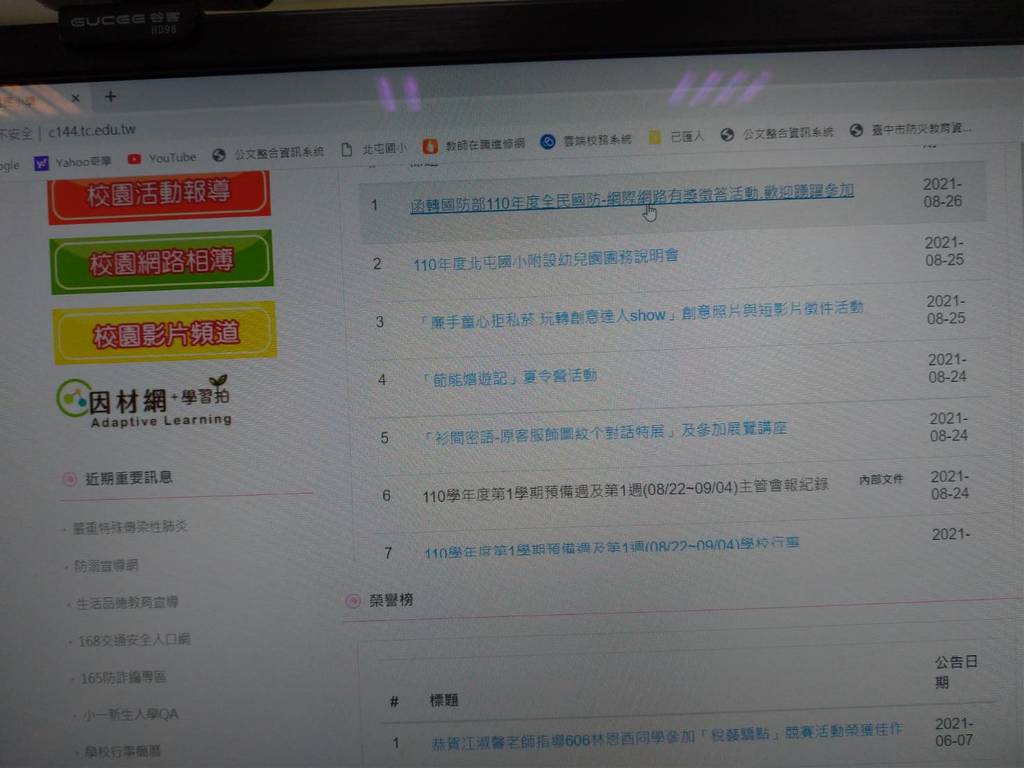Open the 嚴重特殊傳染性肺炎 sidebar link
This screenshot has height=768, width=1024.
pyautogui.click(x=129, y=527)
